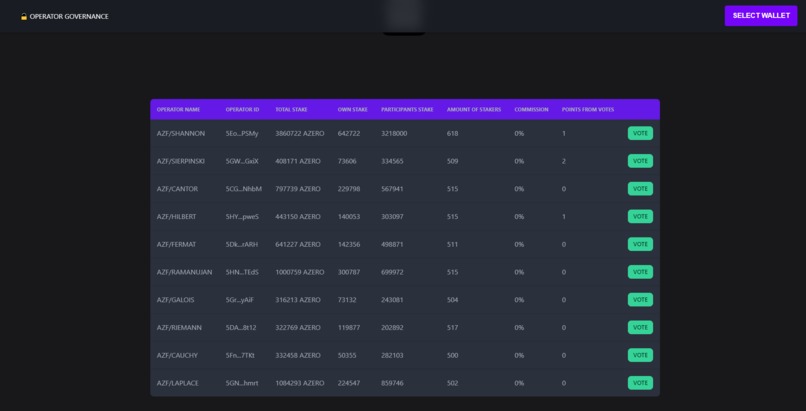Select the AZF/LAPLACE operator name

[177, 383]
